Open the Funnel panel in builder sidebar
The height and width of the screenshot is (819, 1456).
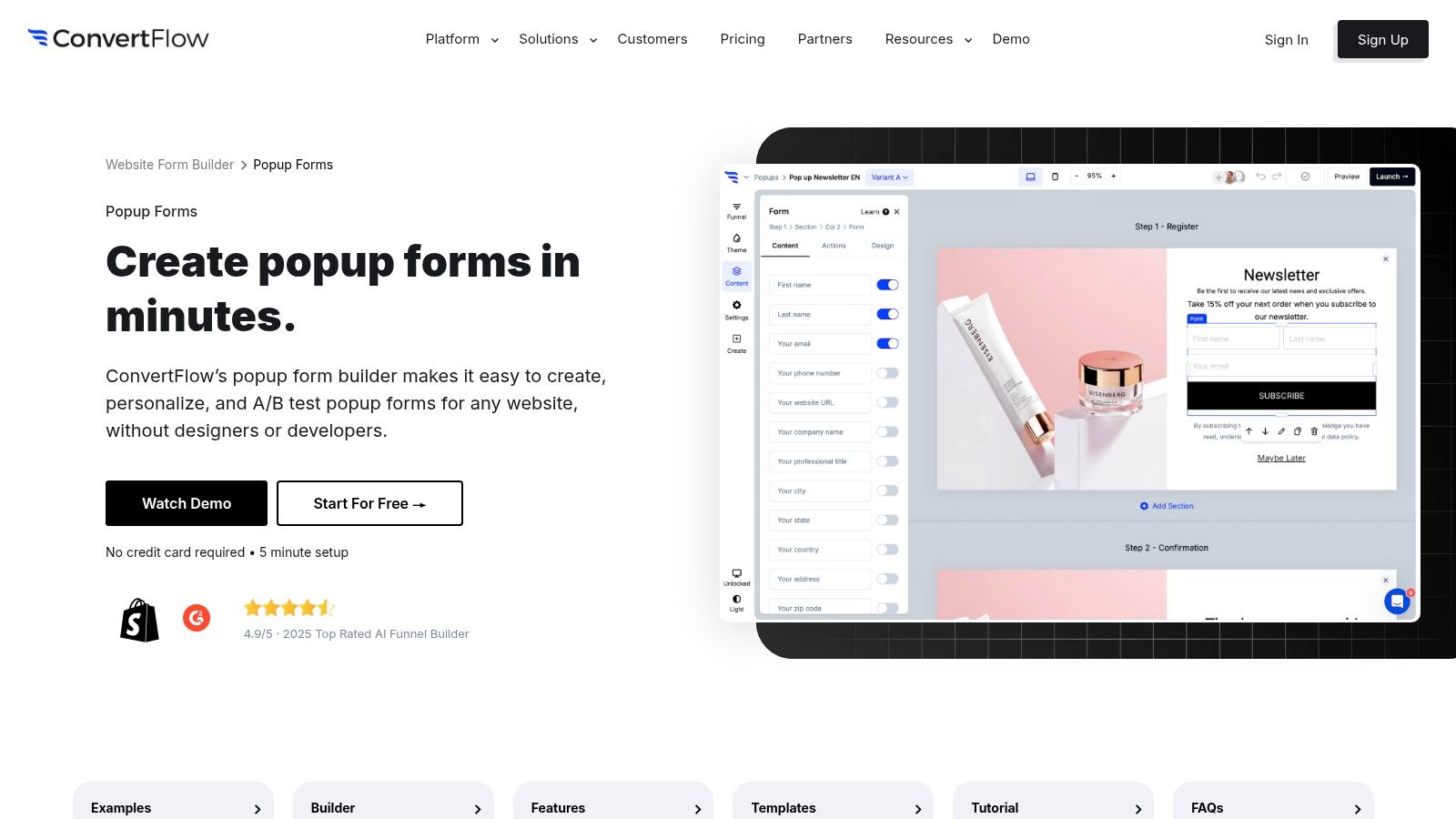[736, 211]
